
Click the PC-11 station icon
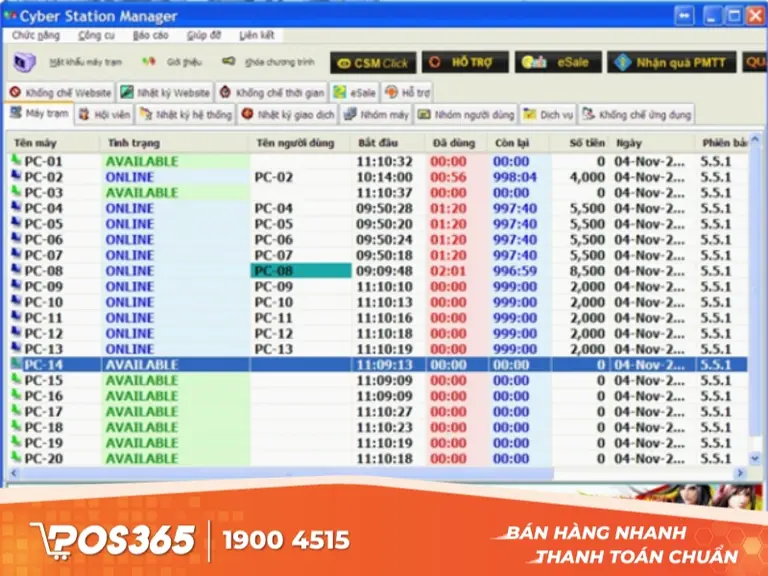(16, 317)
